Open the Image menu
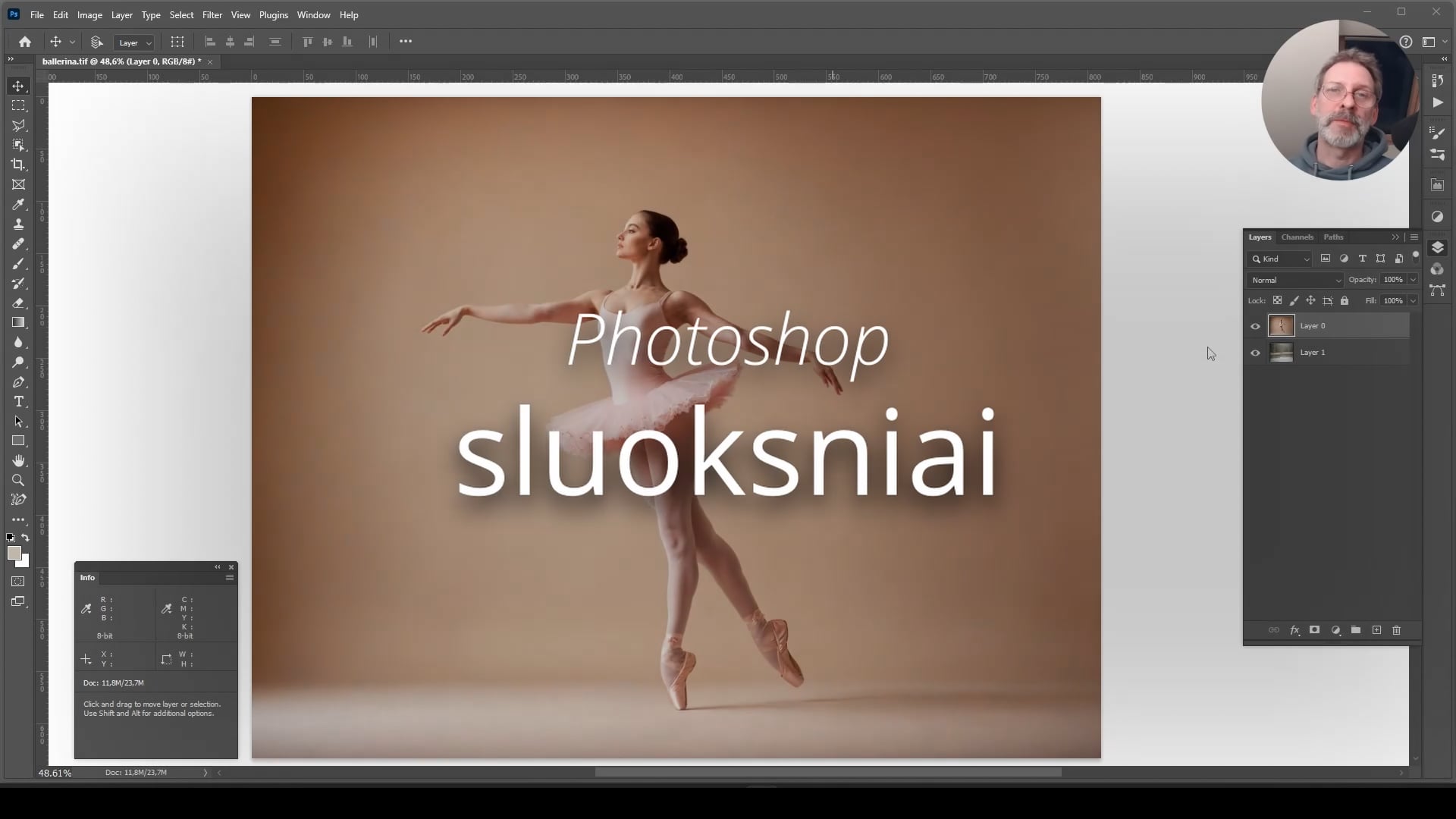This screenshot has height=819, width=1456. 89,15
